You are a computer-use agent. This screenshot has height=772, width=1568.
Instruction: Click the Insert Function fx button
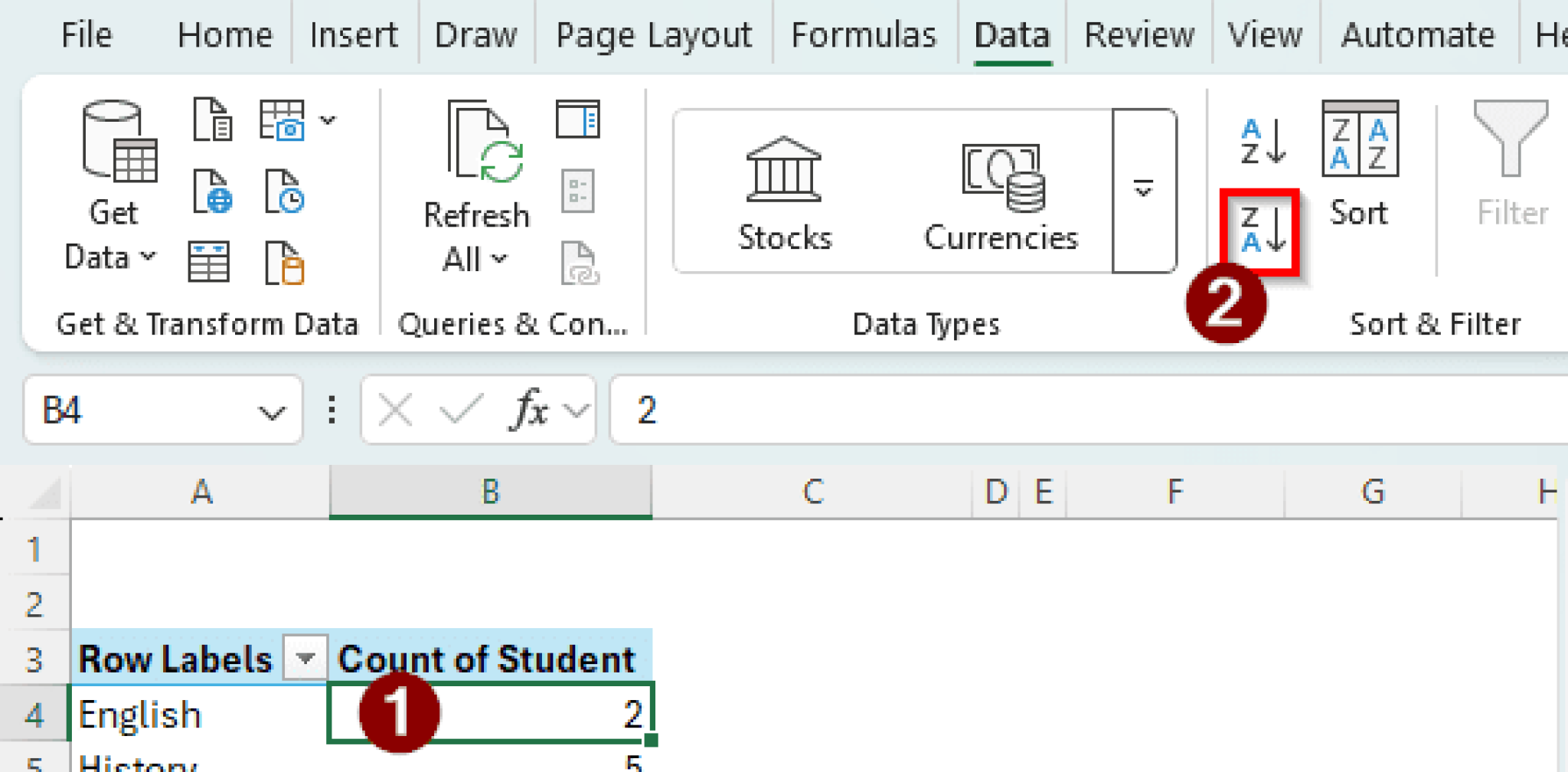530,411
